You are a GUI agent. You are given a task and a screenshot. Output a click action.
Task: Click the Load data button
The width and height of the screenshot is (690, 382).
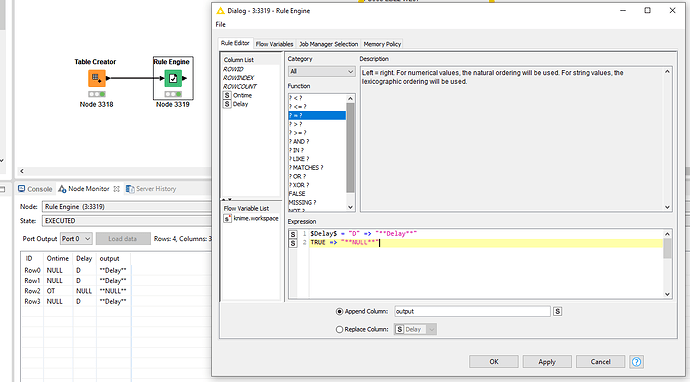[x=123, y=239]
